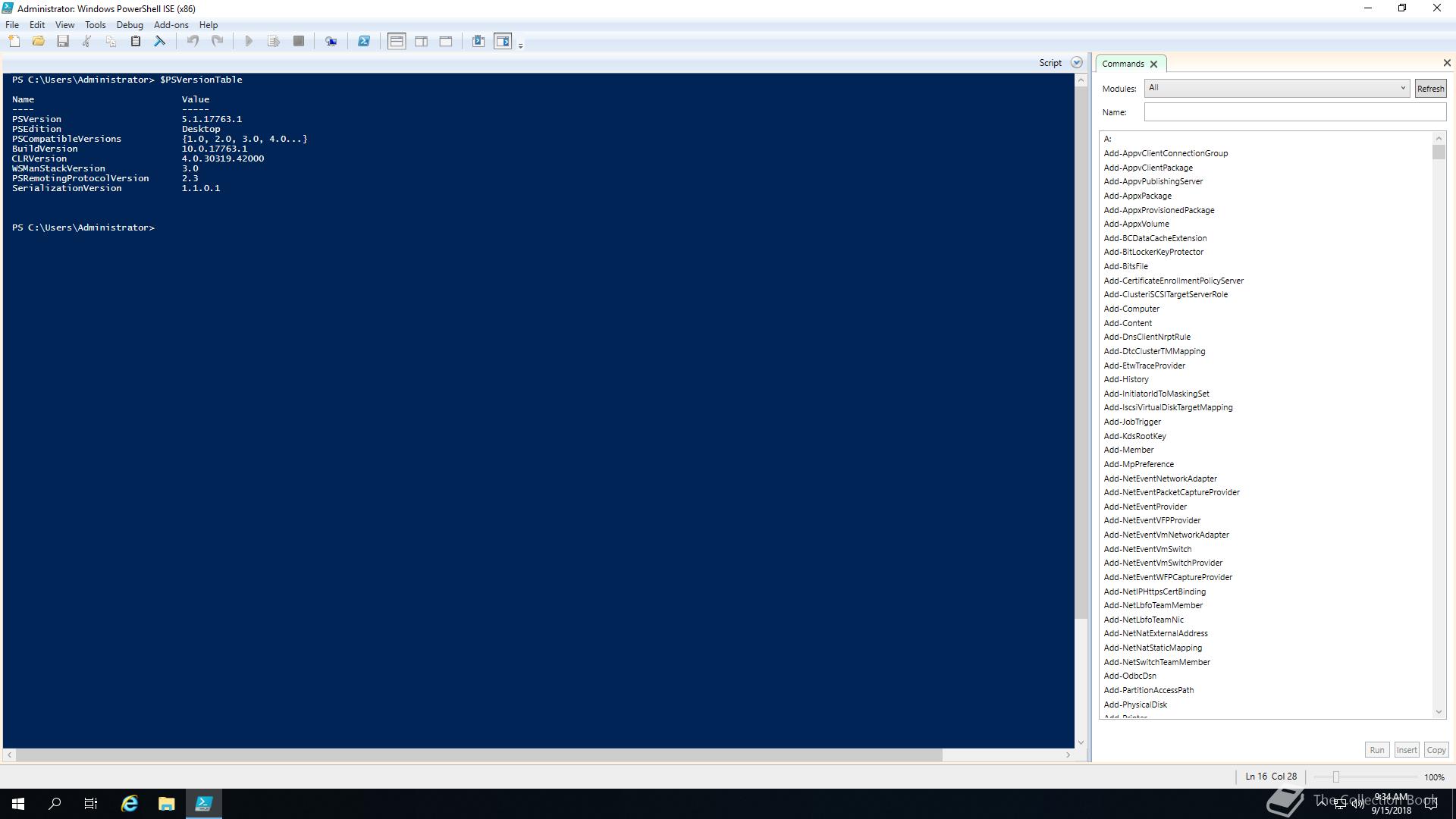Open the Modules dropdown
This screenshot has width=1456, height=819.
point(1276,88)
